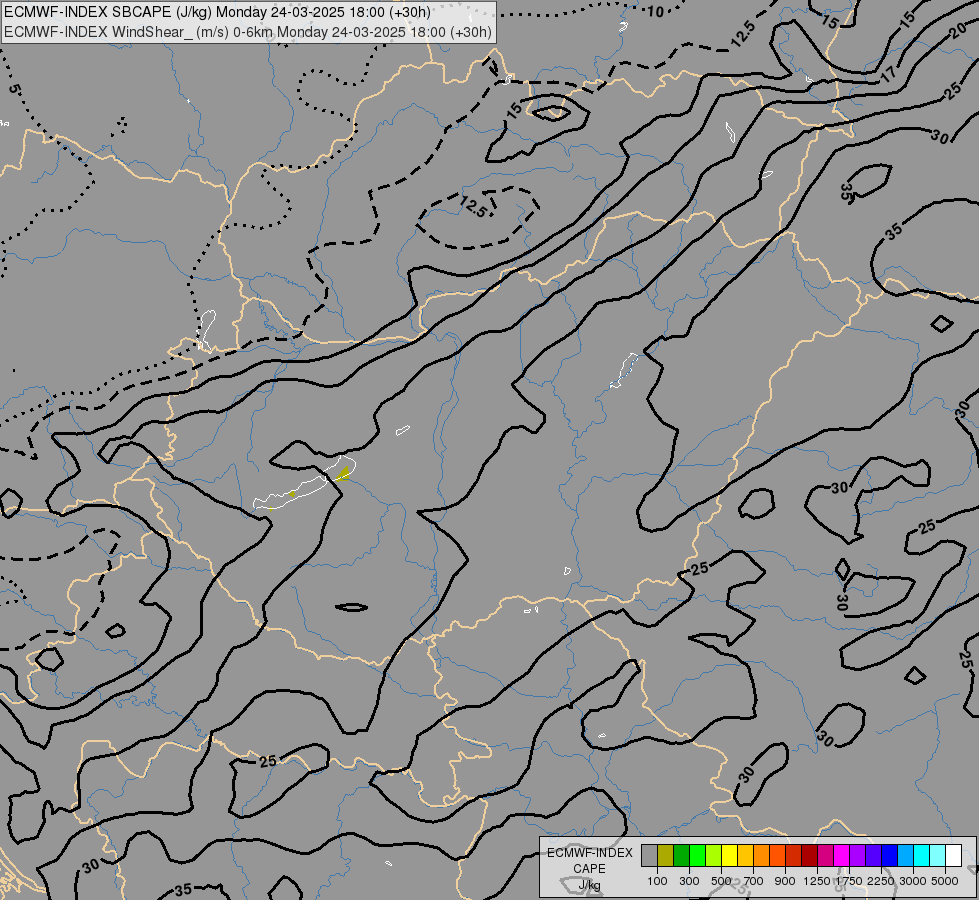Click the olive CAPE patch beside the lake
Screen dimensions: 979x900
[x=343, y=473]
